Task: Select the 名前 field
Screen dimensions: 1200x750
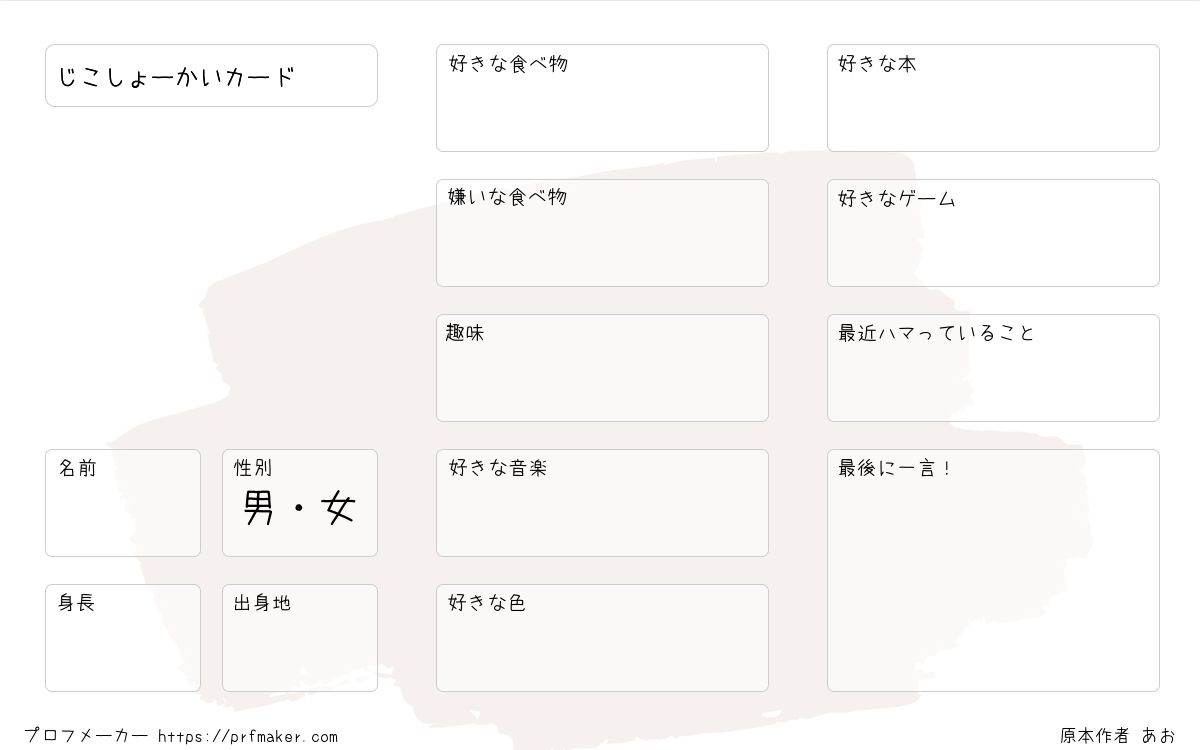Action: click(x=123, y=503)
